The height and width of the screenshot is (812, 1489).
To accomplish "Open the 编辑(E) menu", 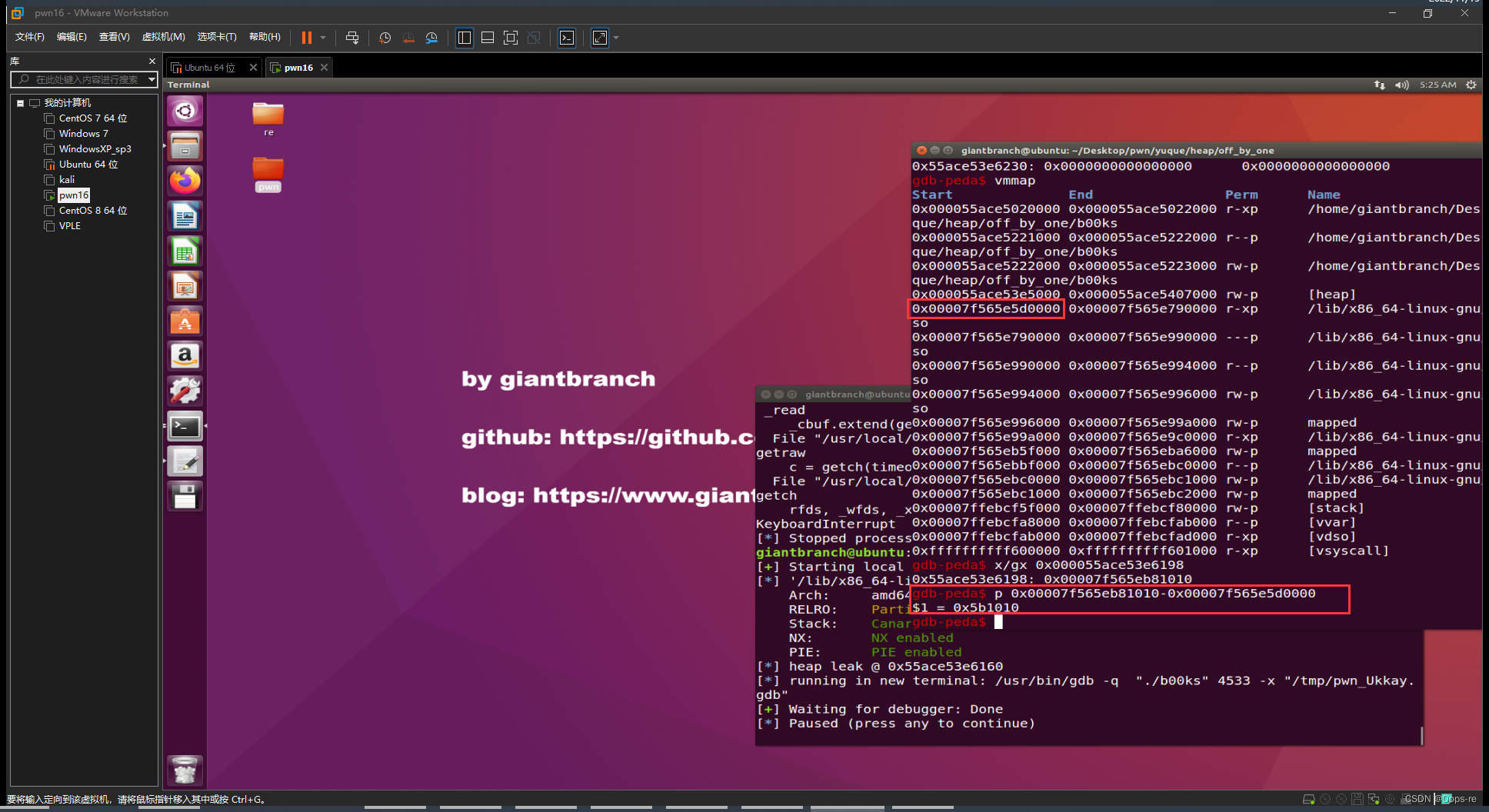I will pyautogui.click(x=72, y=37).
